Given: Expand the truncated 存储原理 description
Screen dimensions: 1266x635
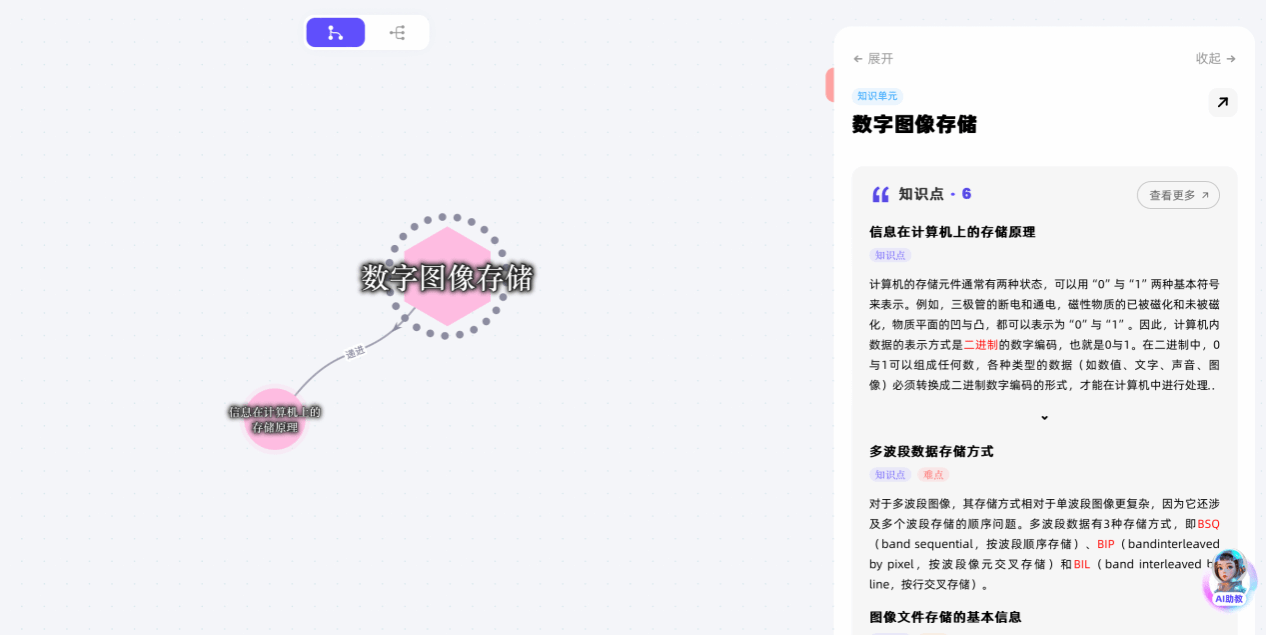Looking at the screenshot, I should coord(1044,418).
